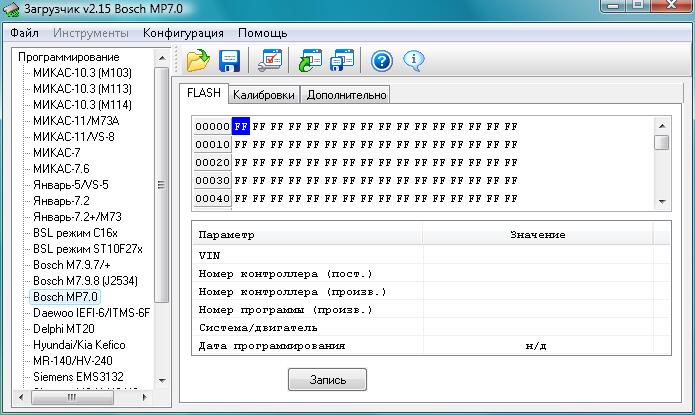The height and width of the screenshot is (415, 695).
Task: Select МИКАС-11/VS-8 in tree
Action: tap(74, 137)
